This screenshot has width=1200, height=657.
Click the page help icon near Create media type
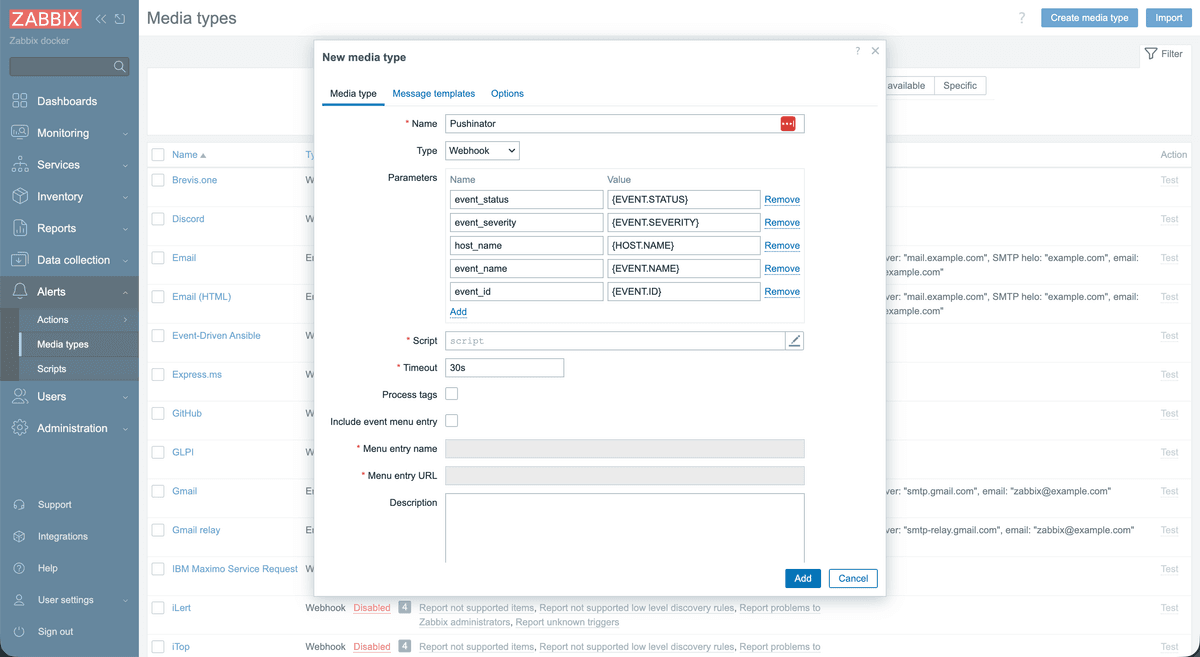pyautogui.click(x=1022, y=18)
